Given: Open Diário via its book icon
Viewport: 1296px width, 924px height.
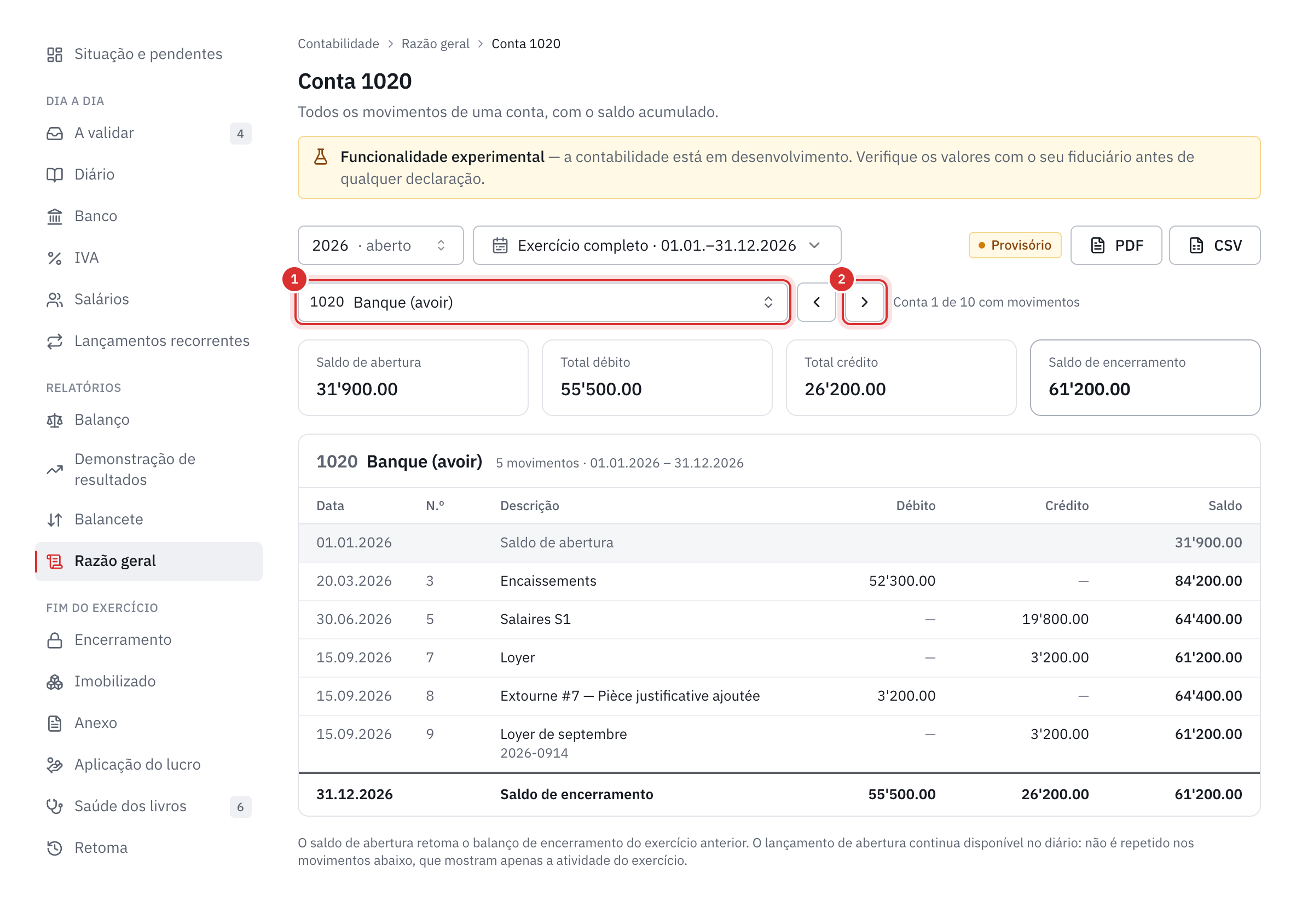Looking at the screenshot, I should coord(55,175).
